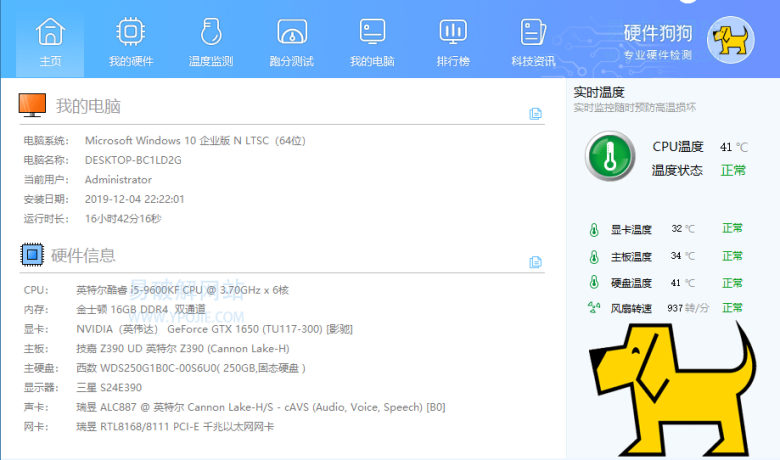Click the 实时温度 panel heading
This screenshot has height=460, width=780.
599,92
